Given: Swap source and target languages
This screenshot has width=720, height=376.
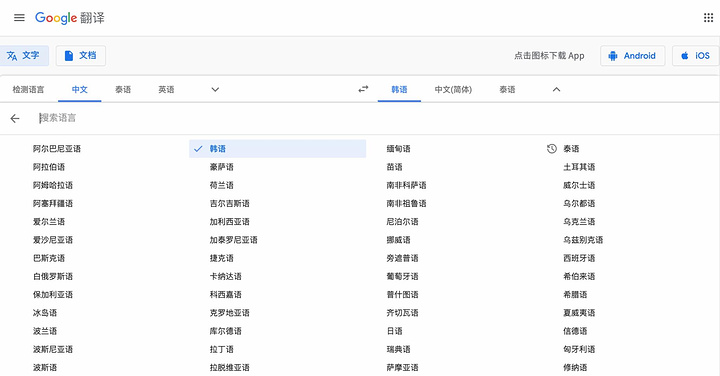Looking at the screenshot, I should pos(363,89).
